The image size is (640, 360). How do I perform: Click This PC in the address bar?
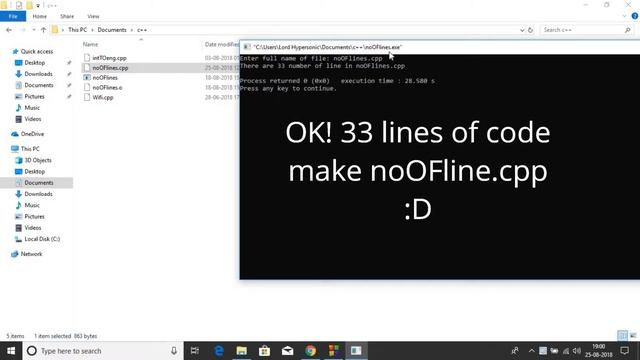coord(77,30)
